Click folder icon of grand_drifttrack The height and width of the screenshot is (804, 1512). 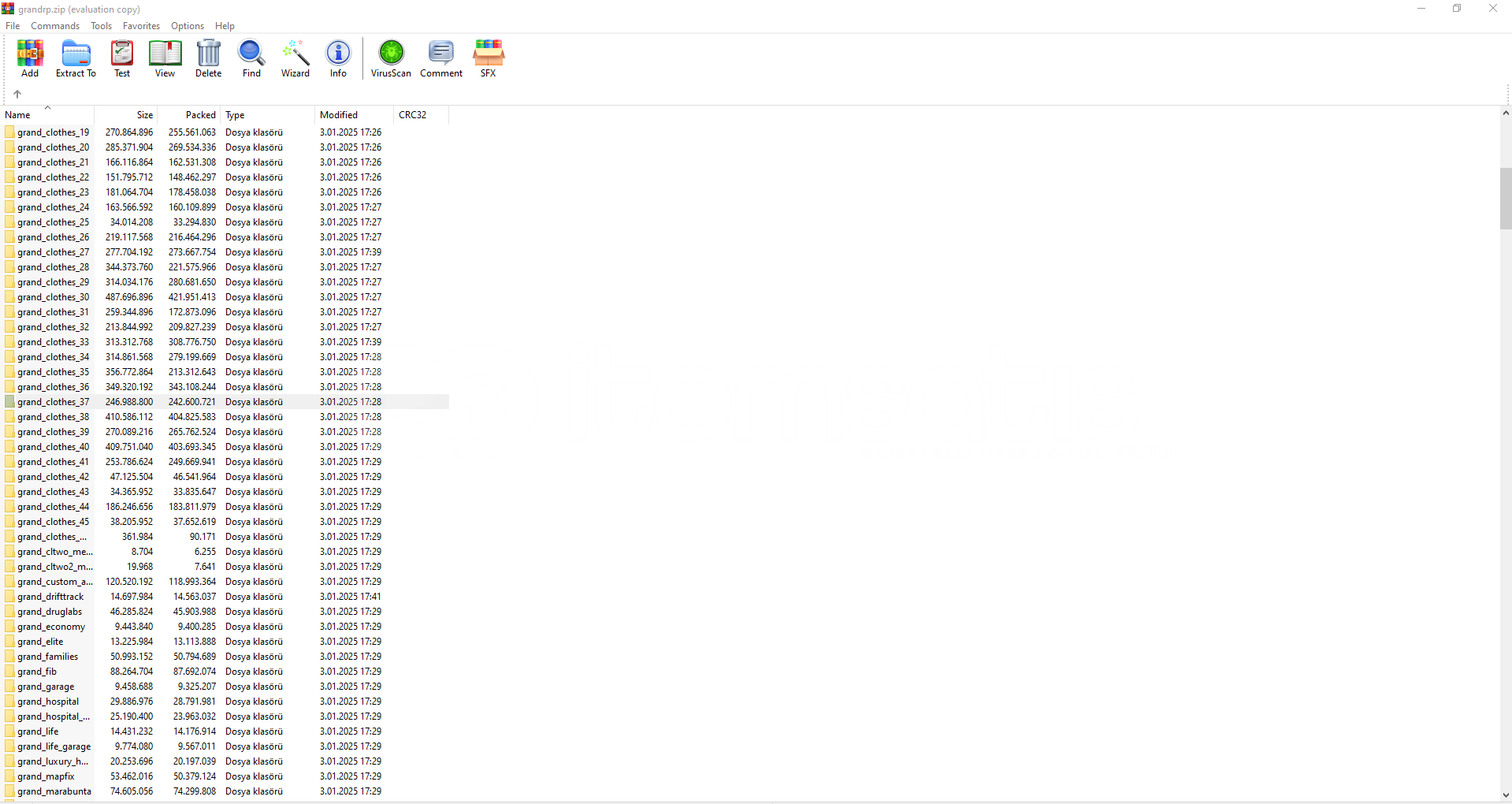(x=9, y=597)
